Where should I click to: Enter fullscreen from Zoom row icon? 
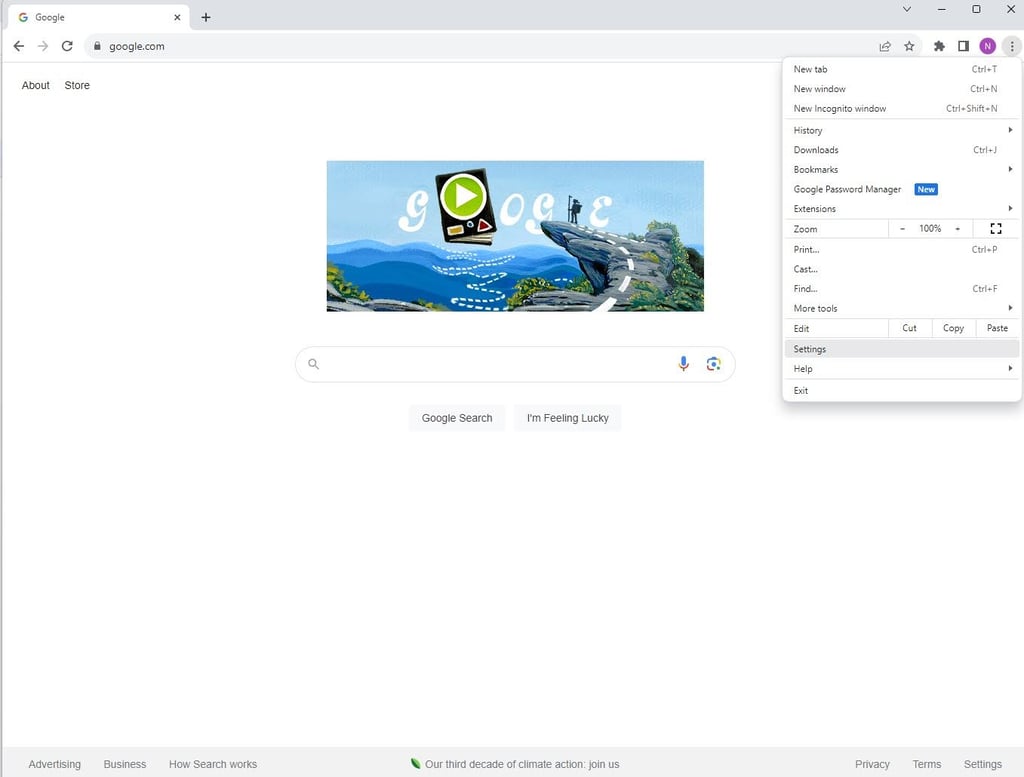(996, 229)
